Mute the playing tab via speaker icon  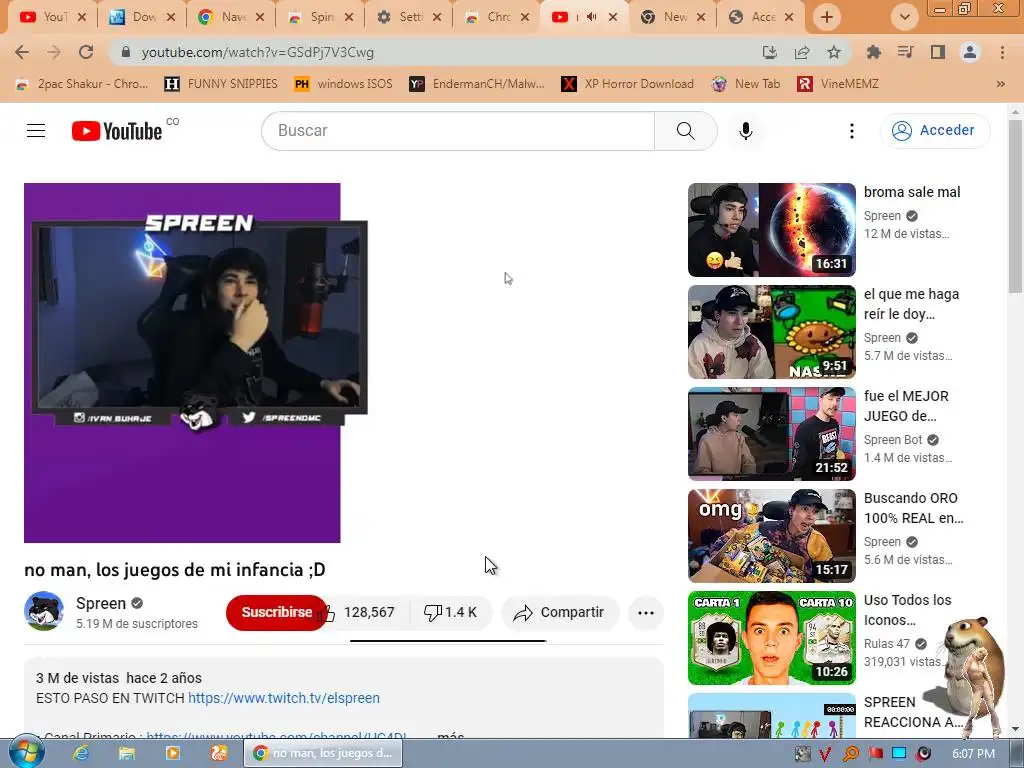(592, 17)
